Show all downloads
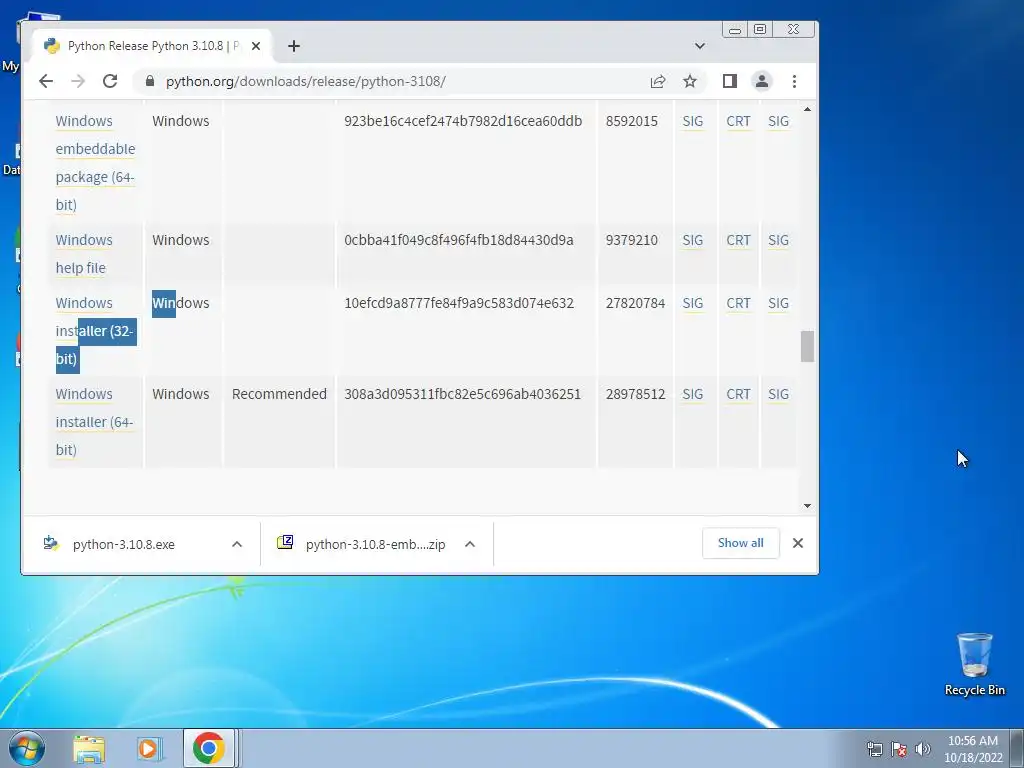The width and height of the screenshot is (1024, 768). tap(741, 543)
